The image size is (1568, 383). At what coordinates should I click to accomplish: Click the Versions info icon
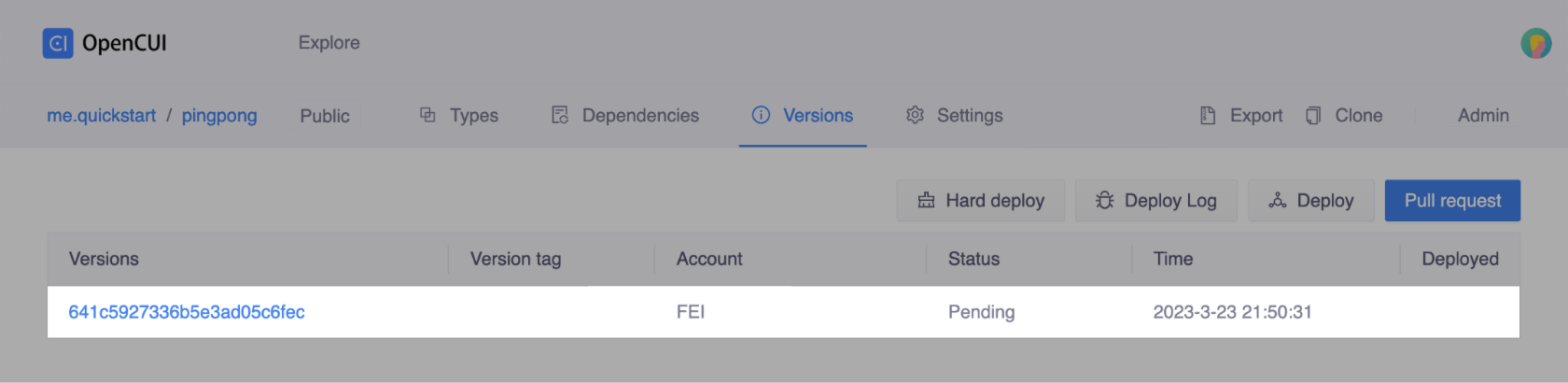[761, 115]
